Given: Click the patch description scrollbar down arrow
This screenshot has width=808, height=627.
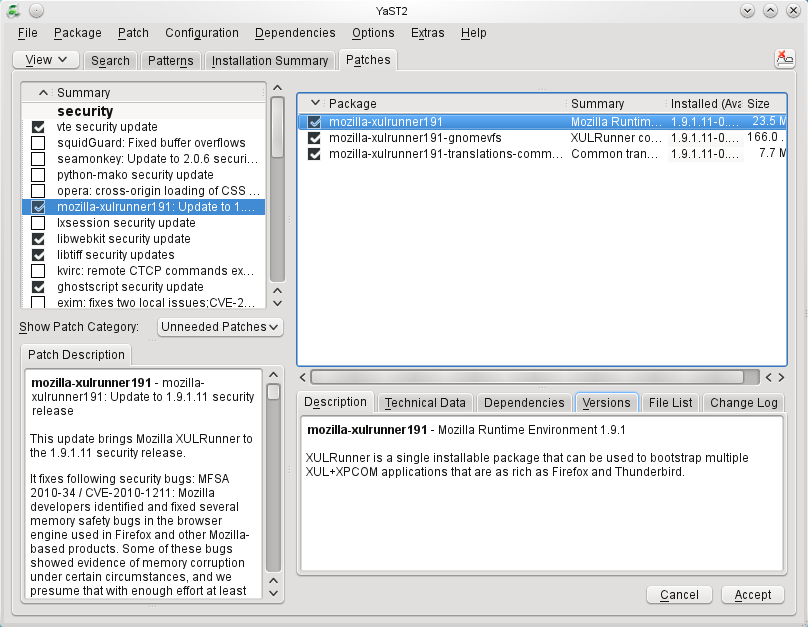Looking at the screenshot, I should (x=274, y=593).
